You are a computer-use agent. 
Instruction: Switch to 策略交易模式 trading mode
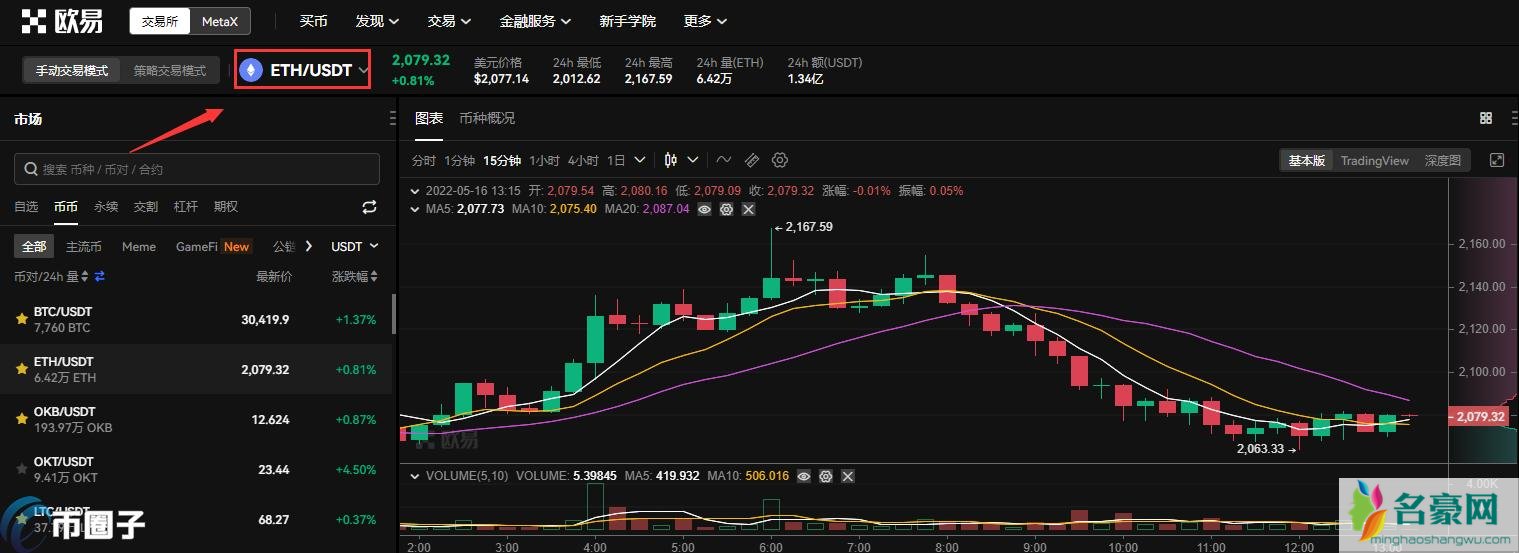point(170,71)
